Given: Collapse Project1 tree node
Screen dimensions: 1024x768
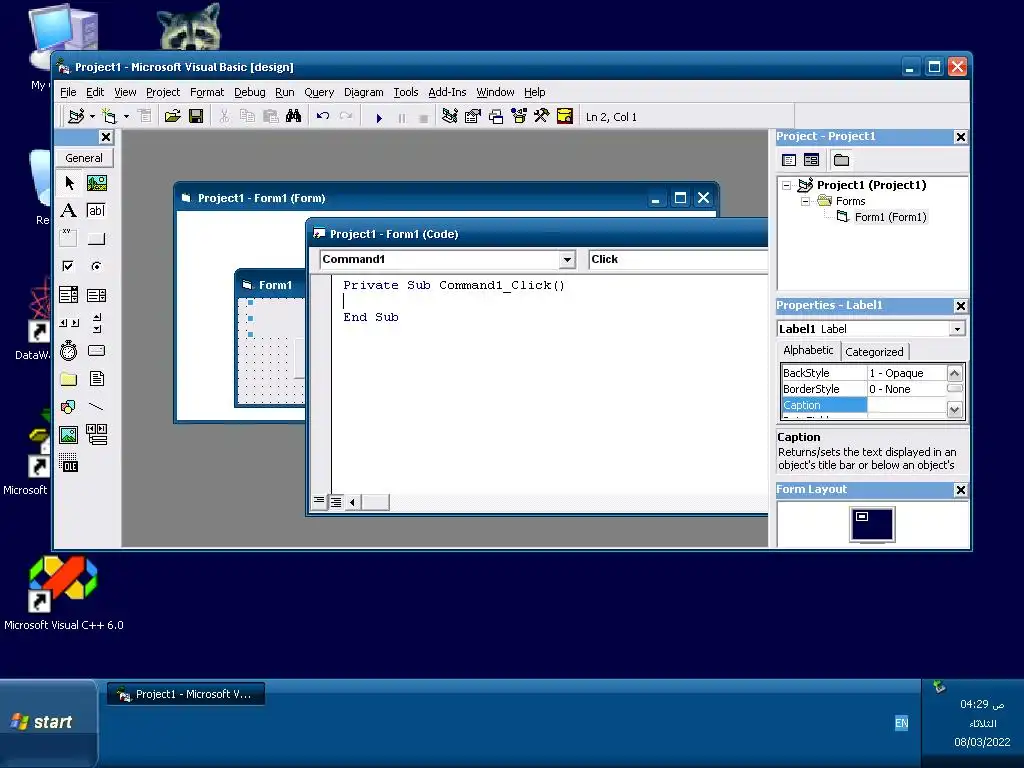Looking at the screenshot, I should point(787,185).
